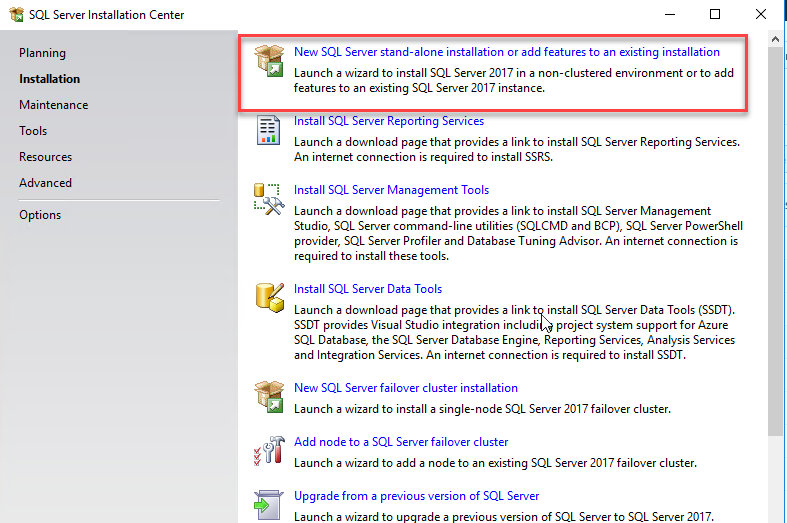Click Add node to a SQL Server failover cluster
The height and width of the screenshot is (523, 787).
point(401,442)
